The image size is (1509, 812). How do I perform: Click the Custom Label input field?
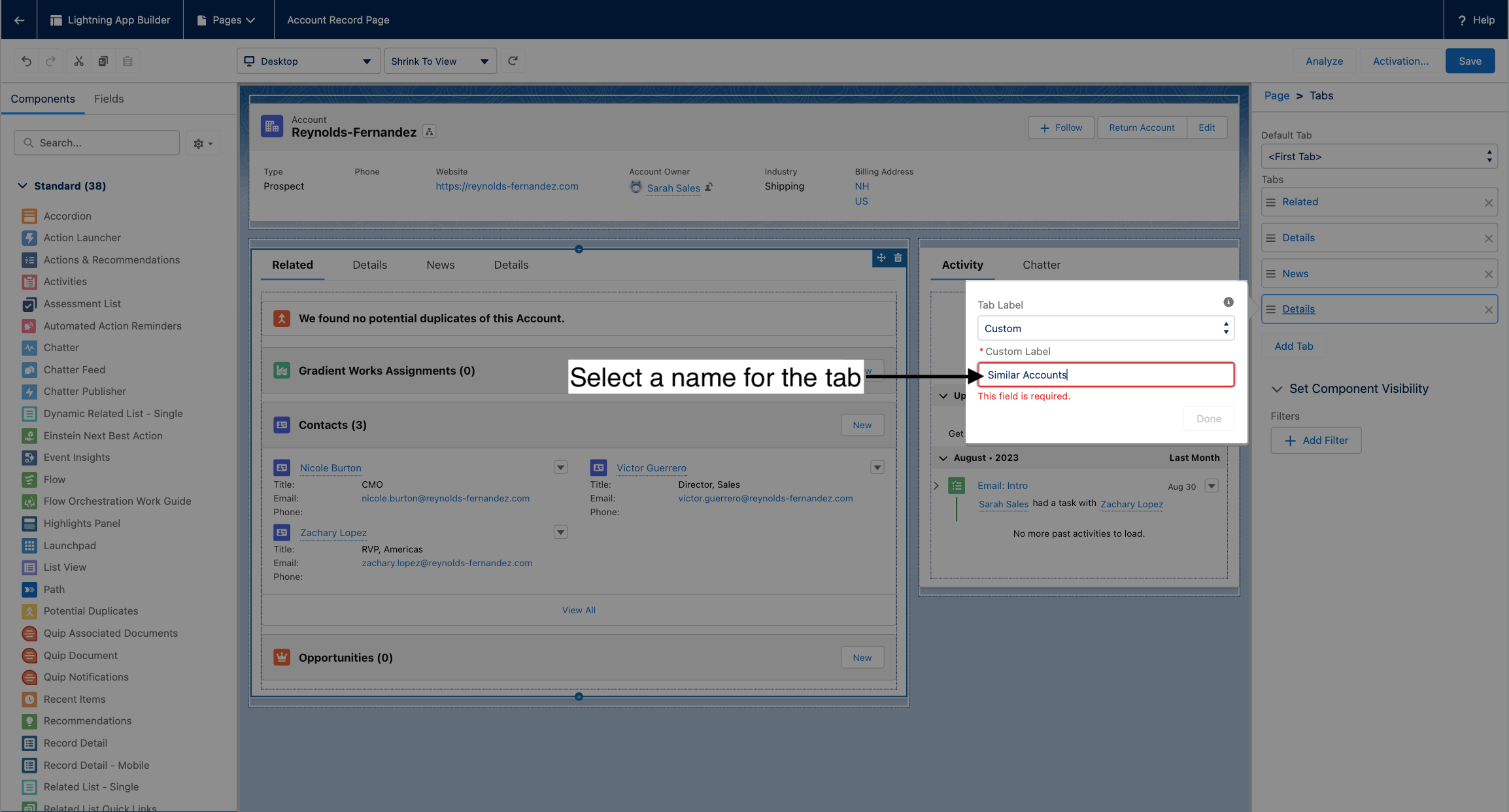point(1105,375)
